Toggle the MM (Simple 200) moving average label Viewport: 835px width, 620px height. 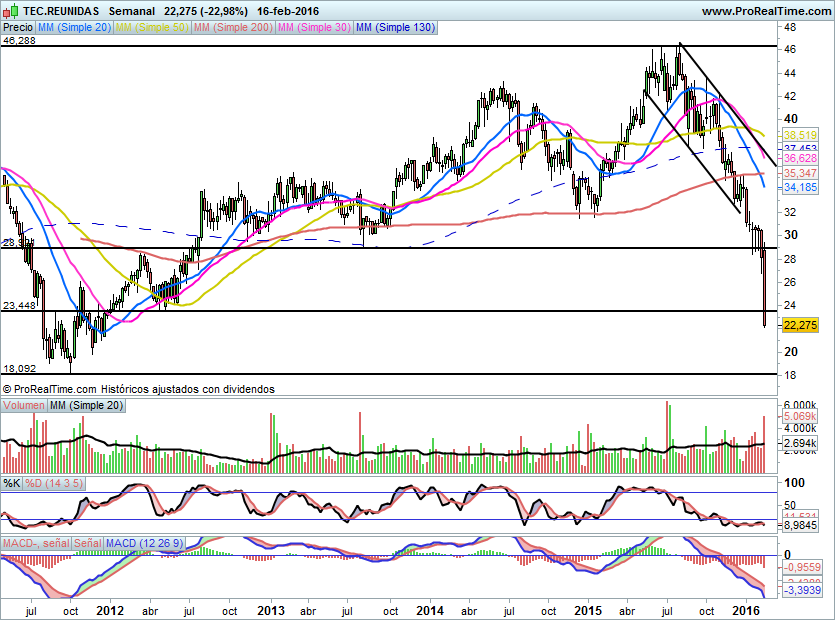[x=234, y=28]
